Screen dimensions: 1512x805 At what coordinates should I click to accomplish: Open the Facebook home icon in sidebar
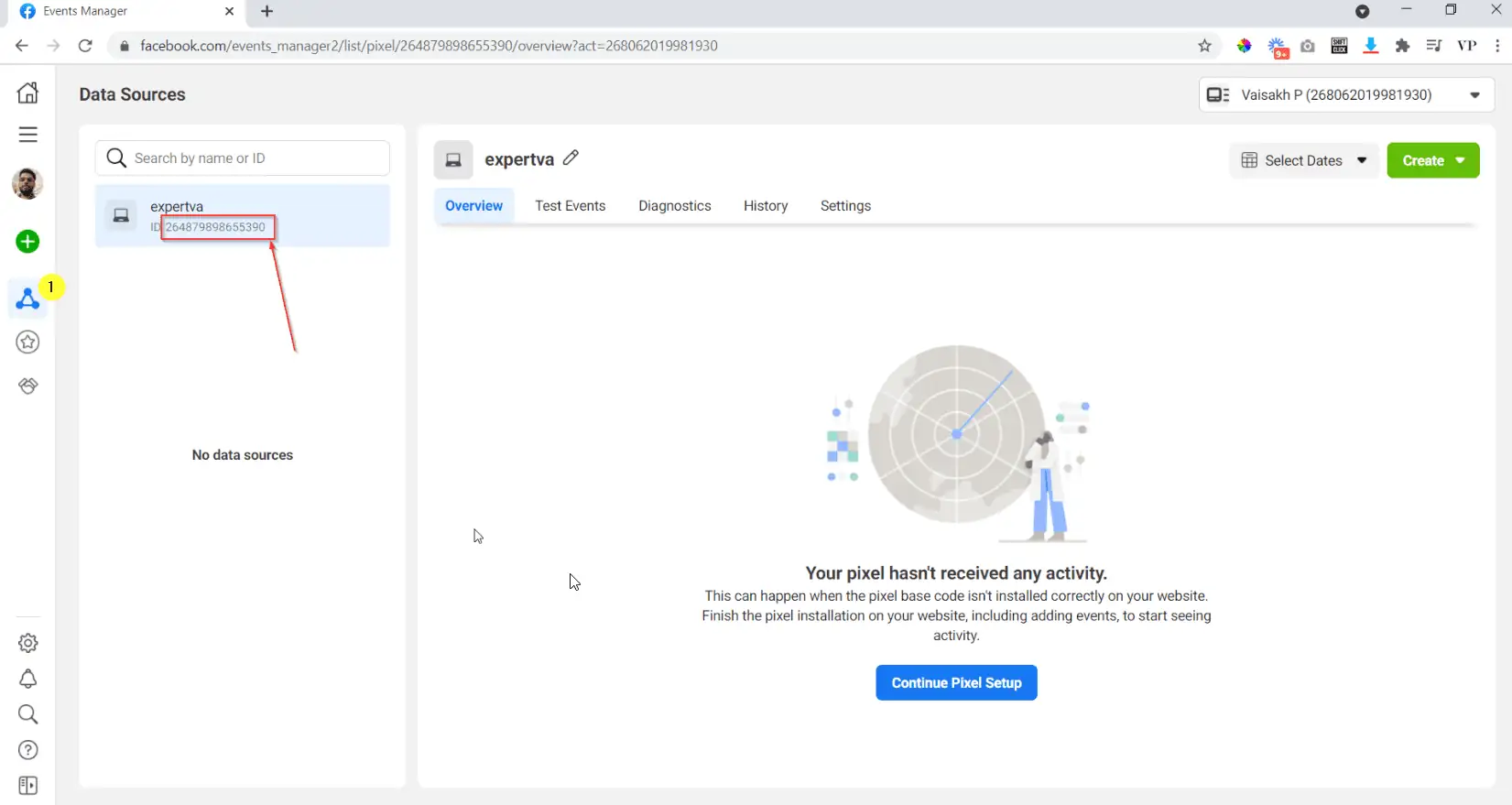point(27,92)
